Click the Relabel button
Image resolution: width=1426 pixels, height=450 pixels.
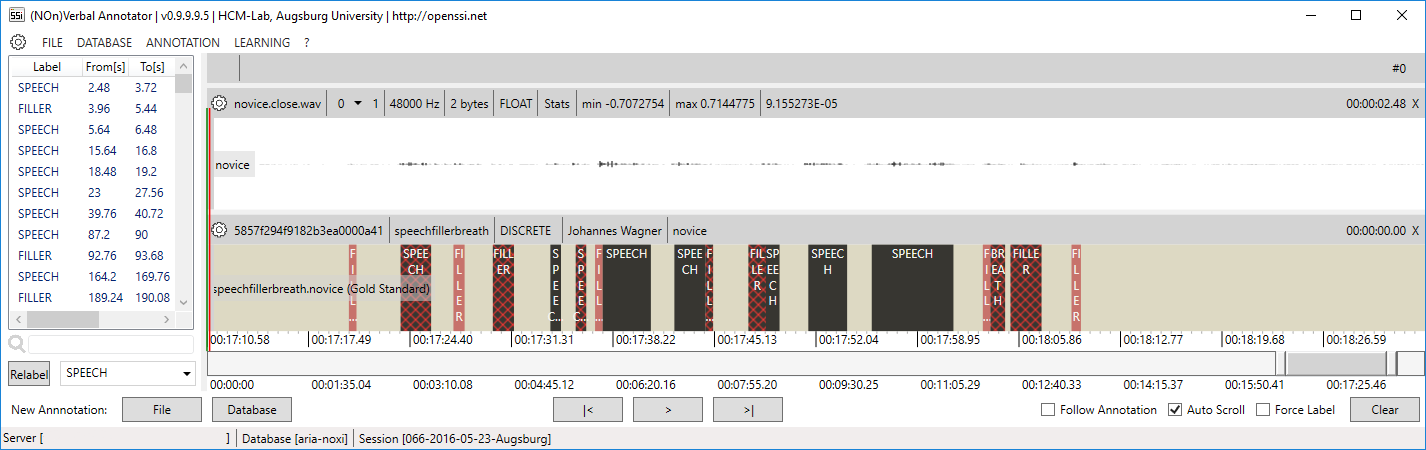(29, 374)
